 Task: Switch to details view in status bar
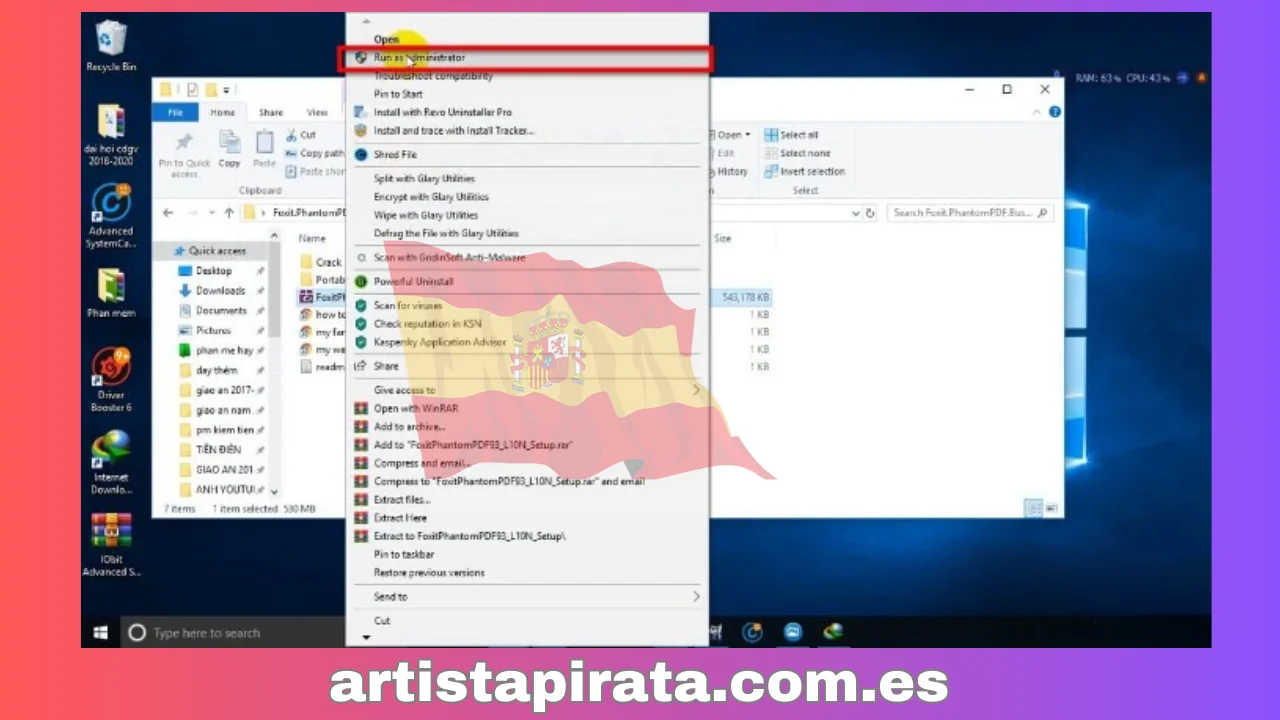pyautogui.click(x=1034, y=508)
